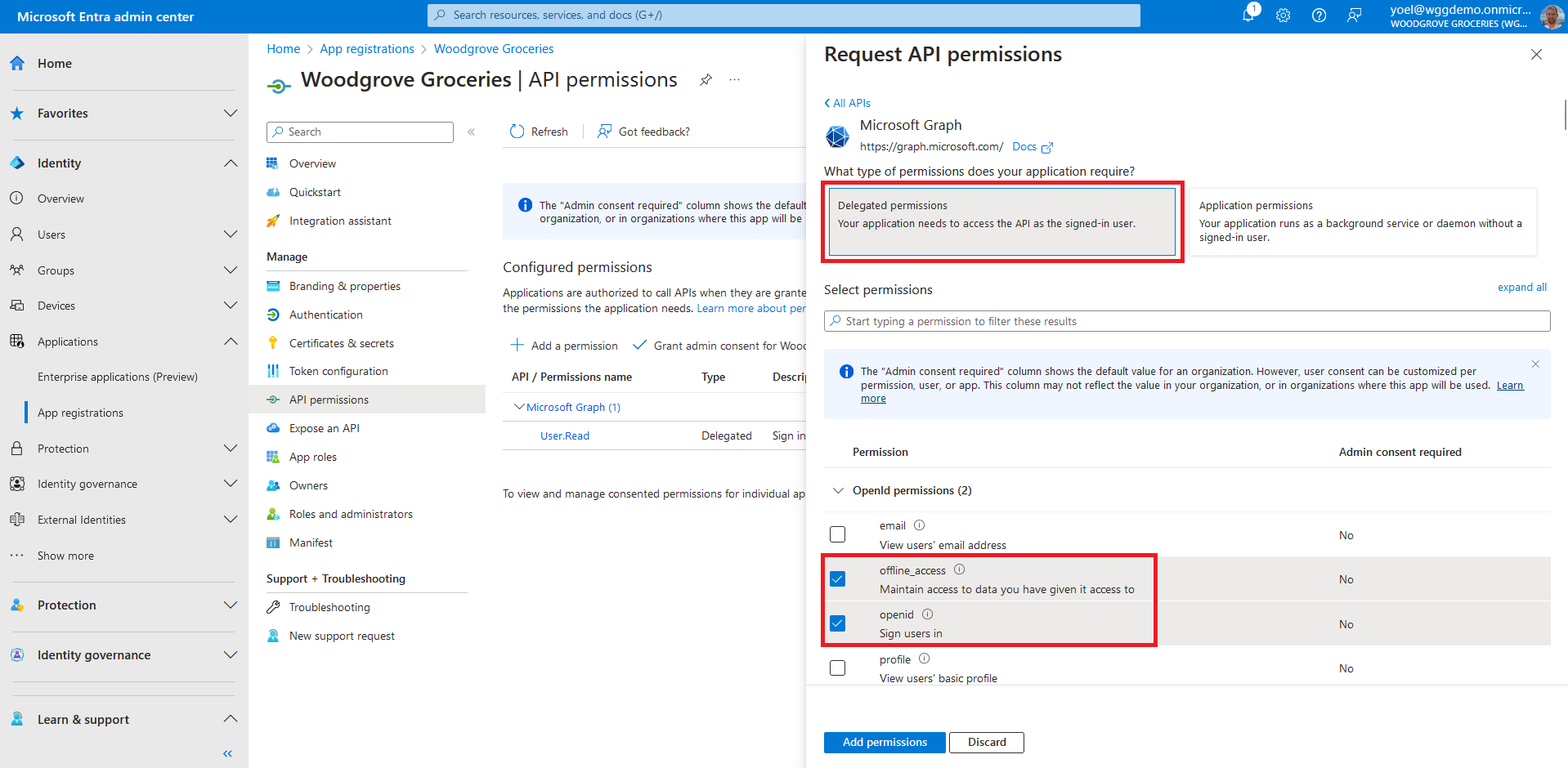Expand the Users section in sidebar
This screenshot has height=768, width=1568.
coord(231,234)
